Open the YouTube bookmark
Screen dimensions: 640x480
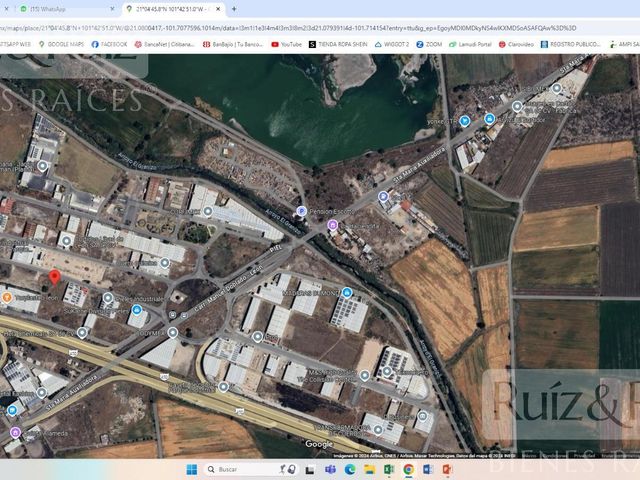coord(286,44)
